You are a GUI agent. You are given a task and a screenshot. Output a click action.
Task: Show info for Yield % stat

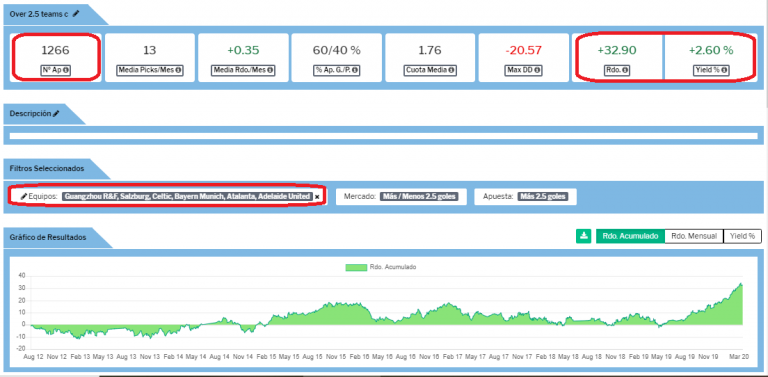pos(723,71)
